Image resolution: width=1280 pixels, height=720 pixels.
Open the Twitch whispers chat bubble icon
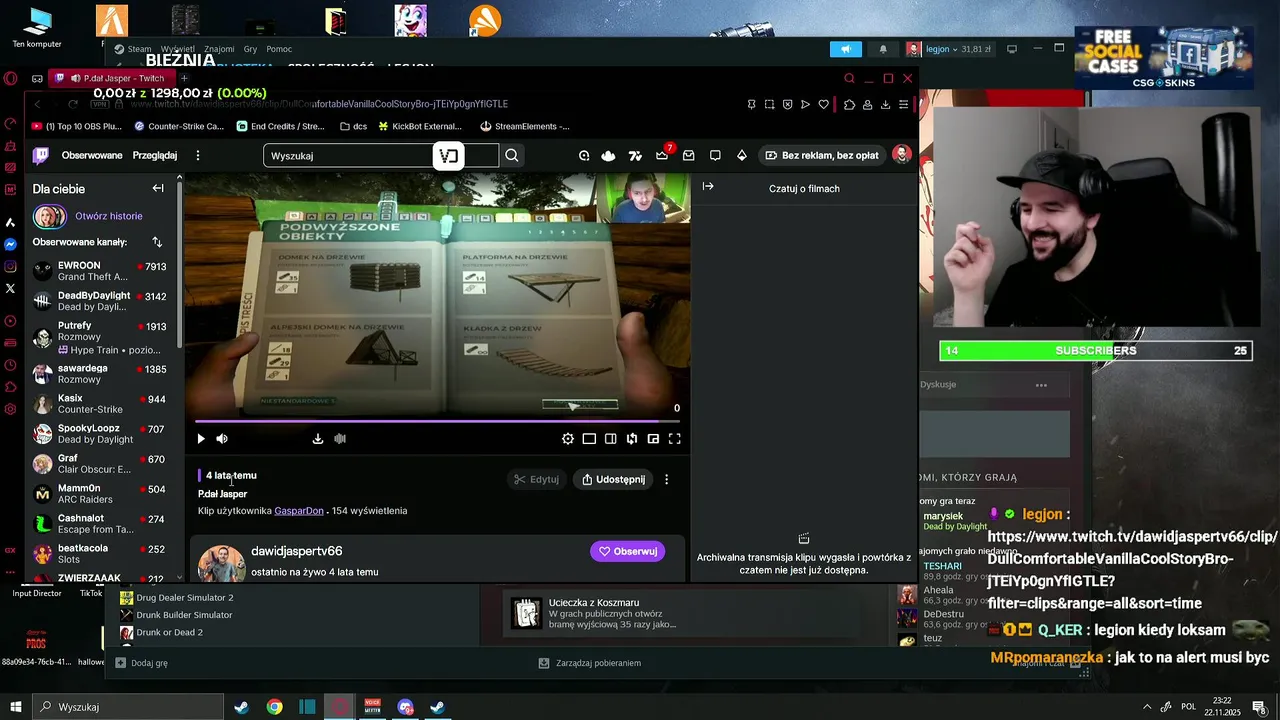(x=715, y=155)
